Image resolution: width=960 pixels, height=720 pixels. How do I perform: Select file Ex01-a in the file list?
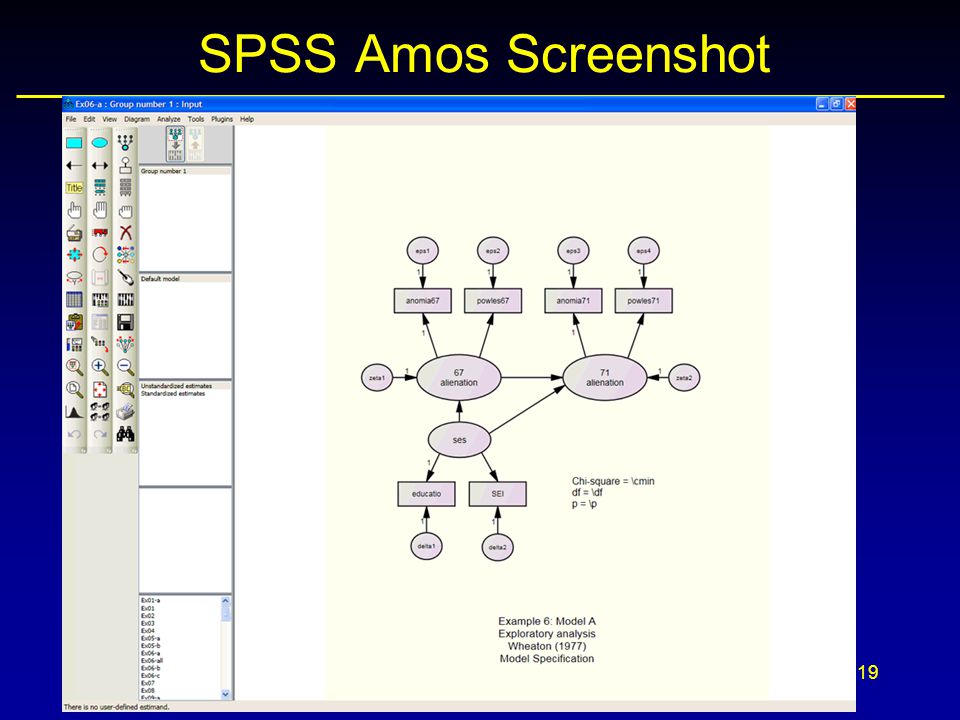(x=150, y=601)
